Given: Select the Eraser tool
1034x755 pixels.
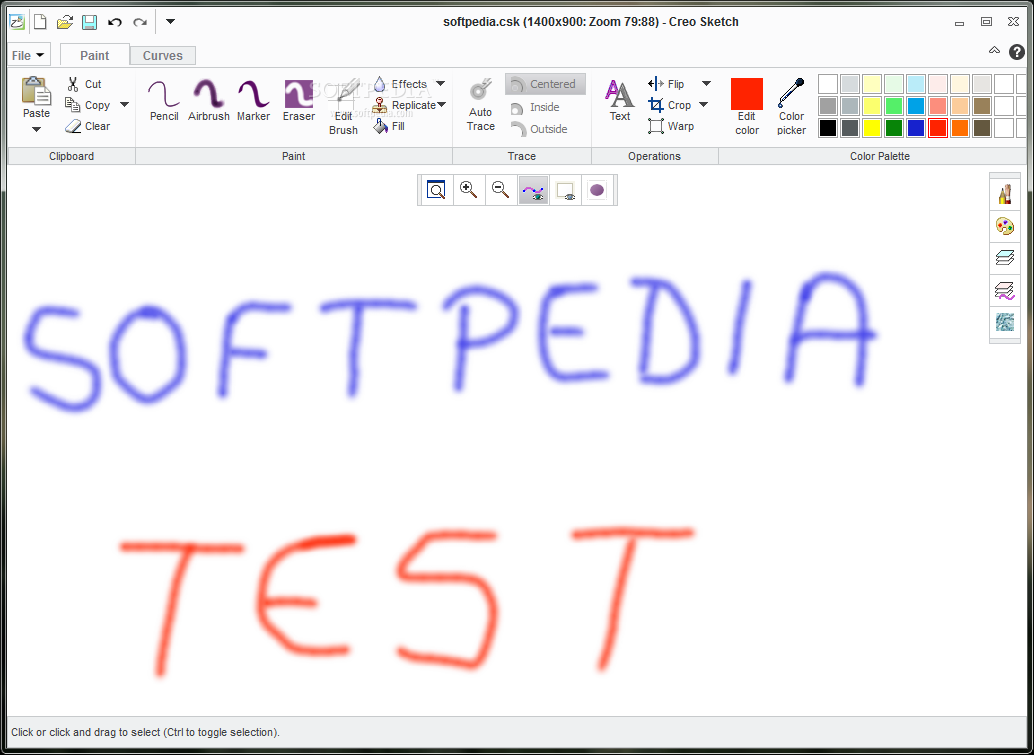Looking at the screenshot, I should pyautogui.click(x=299, y=100).
